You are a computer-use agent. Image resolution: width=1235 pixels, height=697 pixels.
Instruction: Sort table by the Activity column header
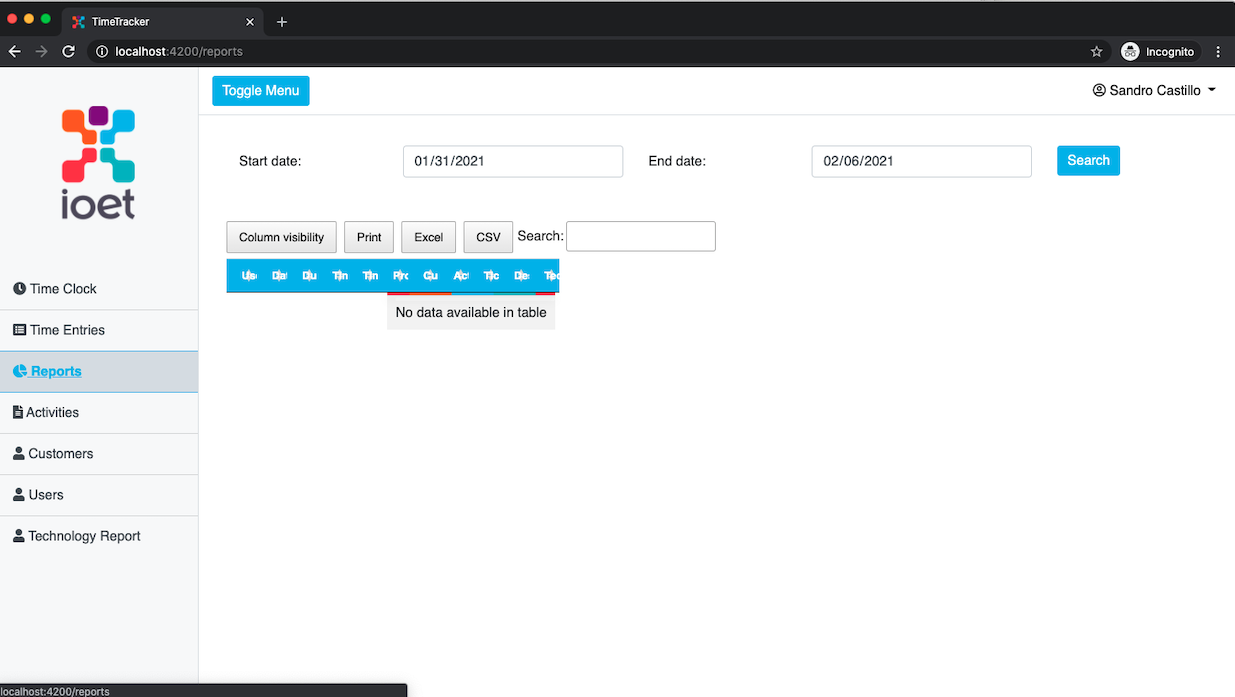pos(461,275)
